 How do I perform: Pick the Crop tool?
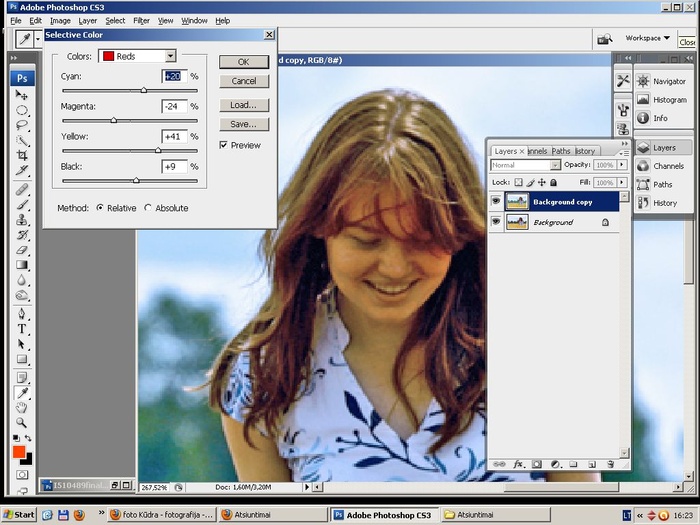pyautogui.click(x=22, y=156)
